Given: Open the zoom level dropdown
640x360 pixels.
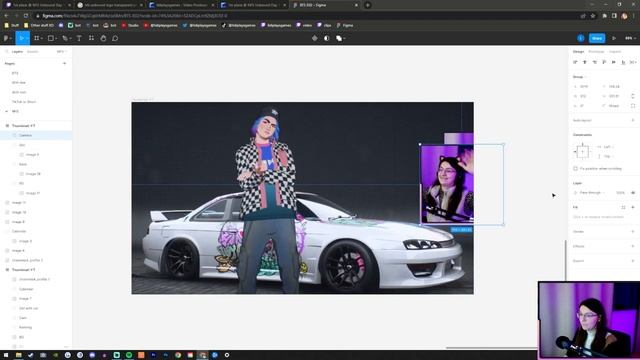Looking at the screenshot, I should pyautogui.click(x=631, y=38).
